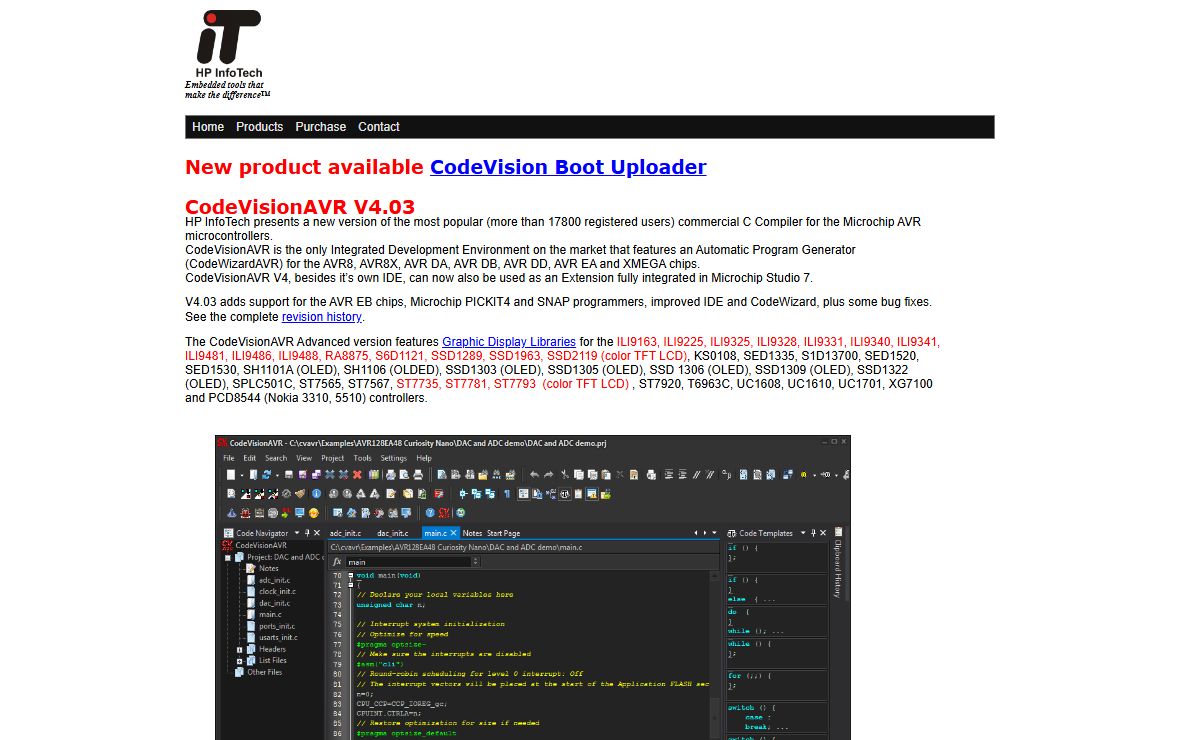Click the new file toolbar icon
The image size is (1200, 740).
coord(231,475)
